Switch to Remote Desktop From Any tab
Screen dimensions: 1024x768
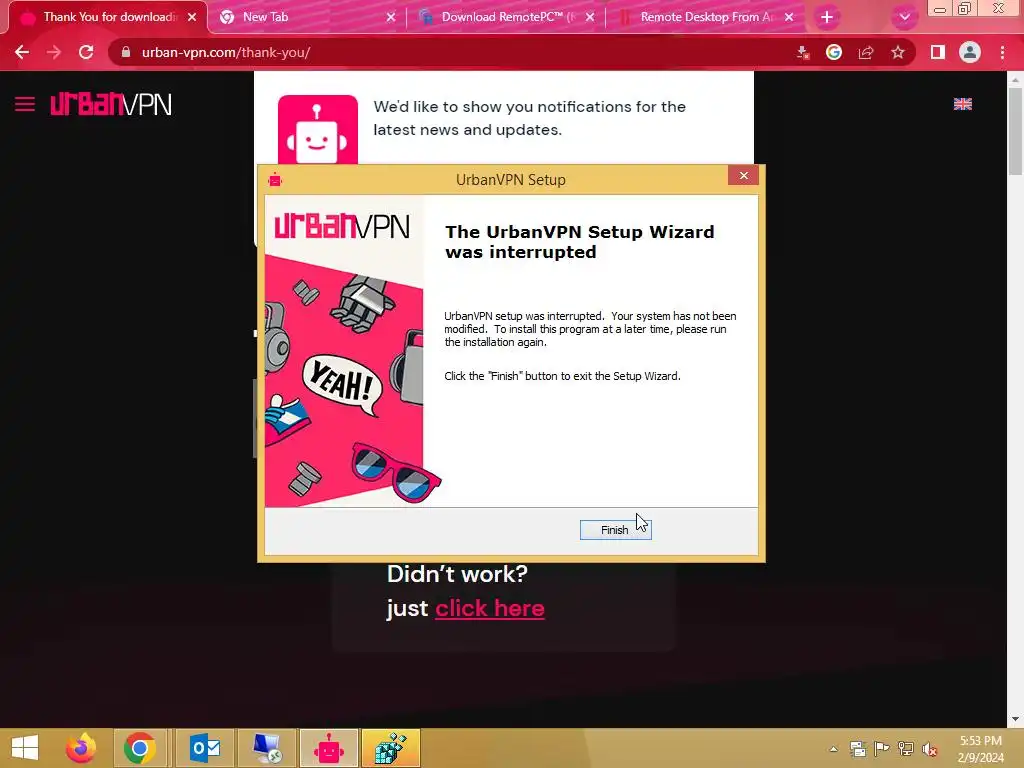pyautogui.click(x=705, y=17)
